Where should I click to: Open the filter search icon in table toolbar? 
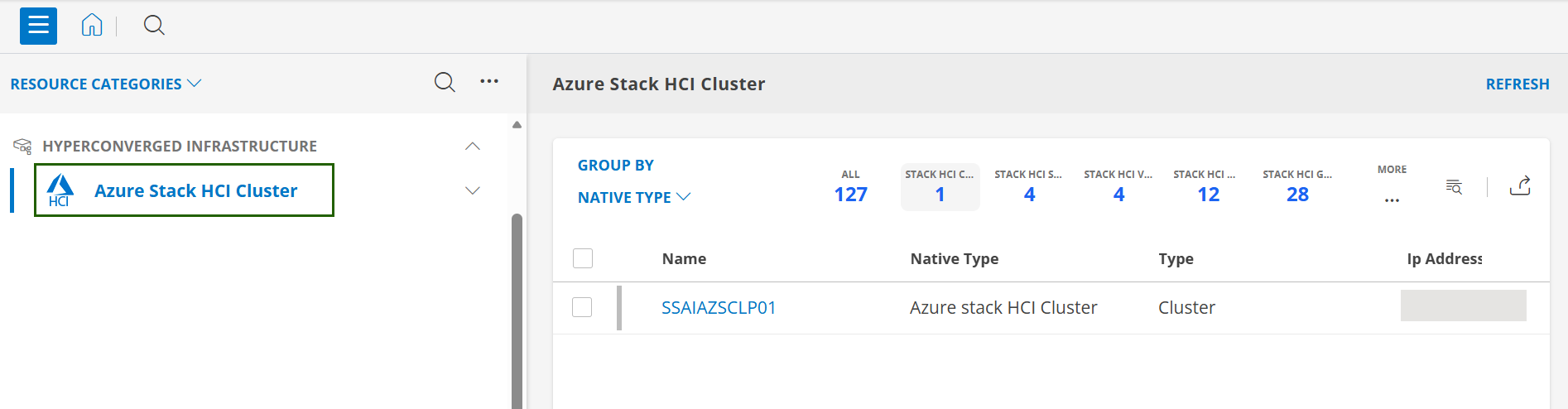(1454, 186)
